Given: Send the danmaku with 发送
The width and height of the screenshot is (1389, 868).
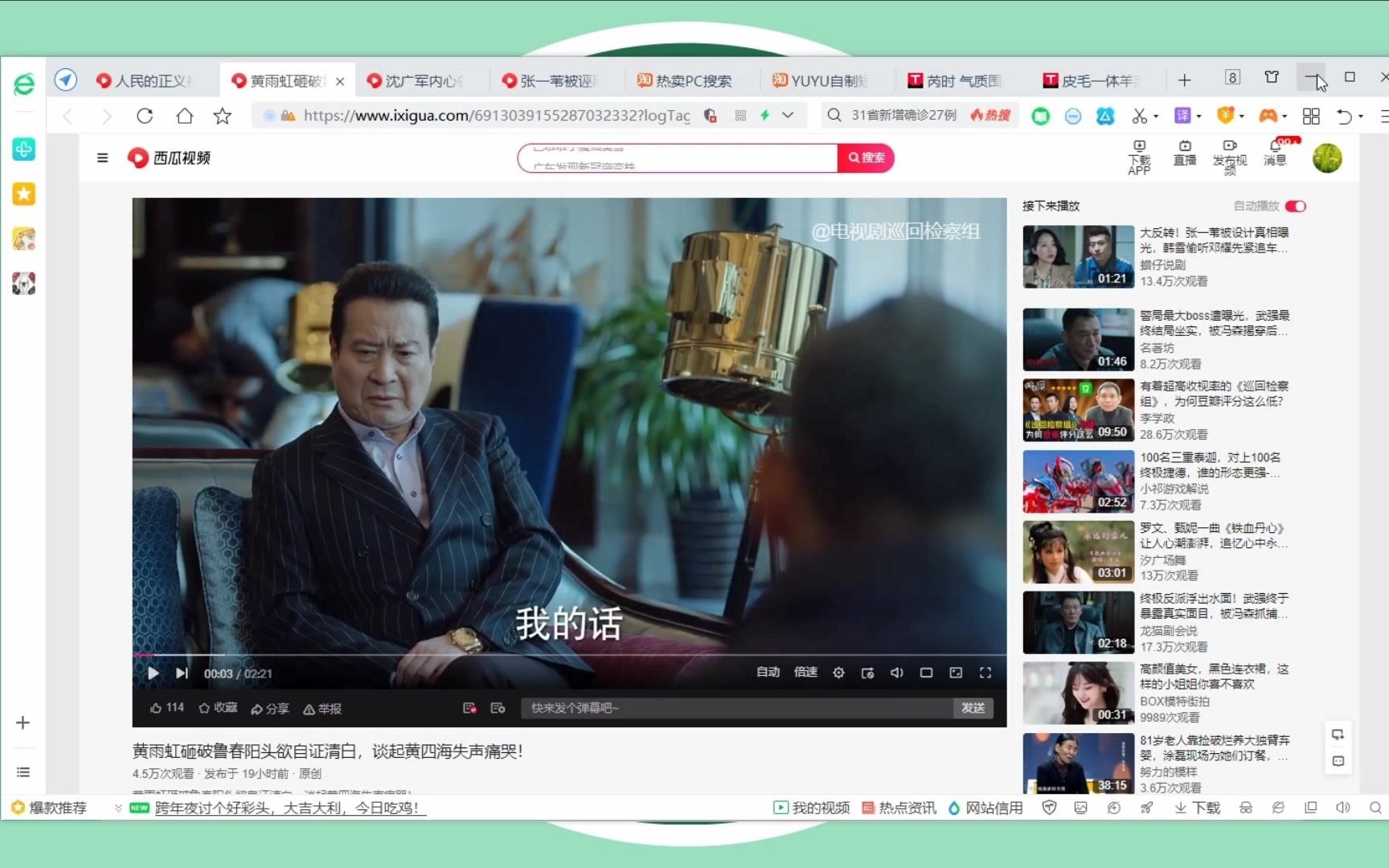Looking at the screenshot, I should (x=973, y=708).
